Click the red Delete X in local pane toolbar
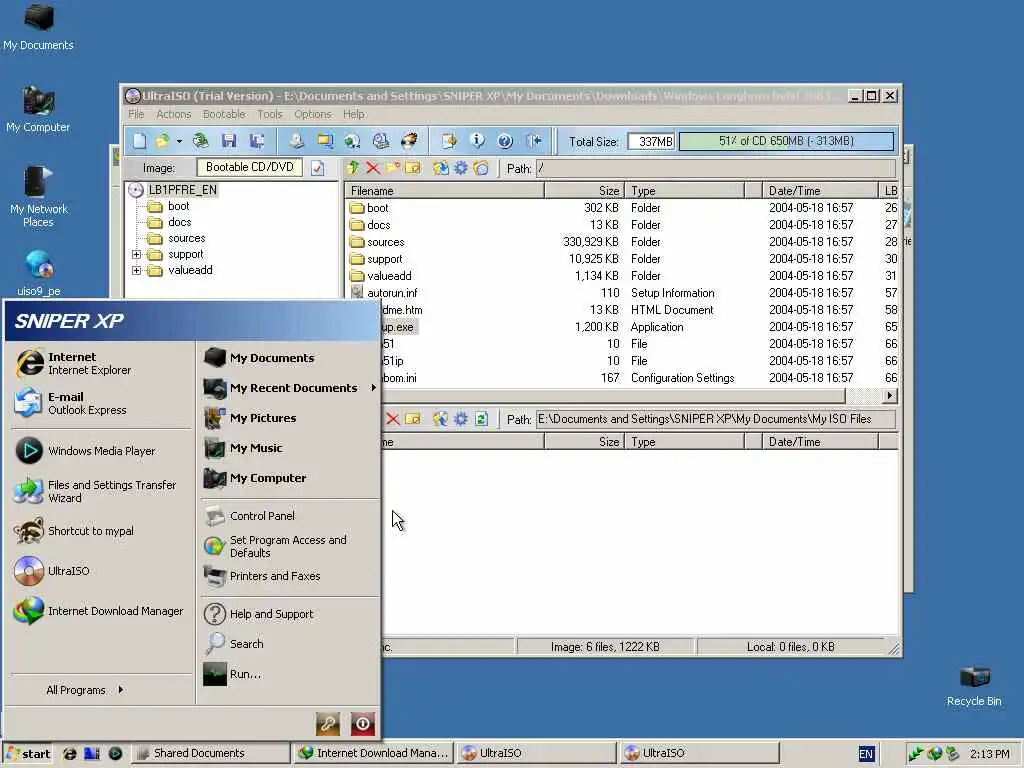Viewport: 1024px width, 768px height. coord(392,419)
